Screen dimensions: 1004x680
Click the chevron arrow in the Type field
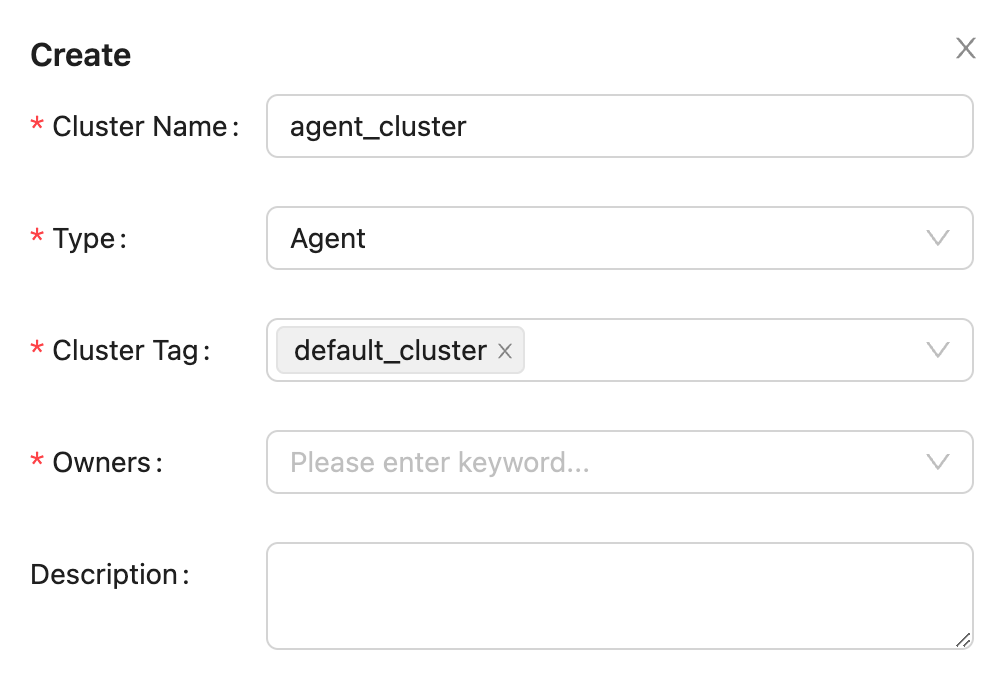(x=937, y=238)
